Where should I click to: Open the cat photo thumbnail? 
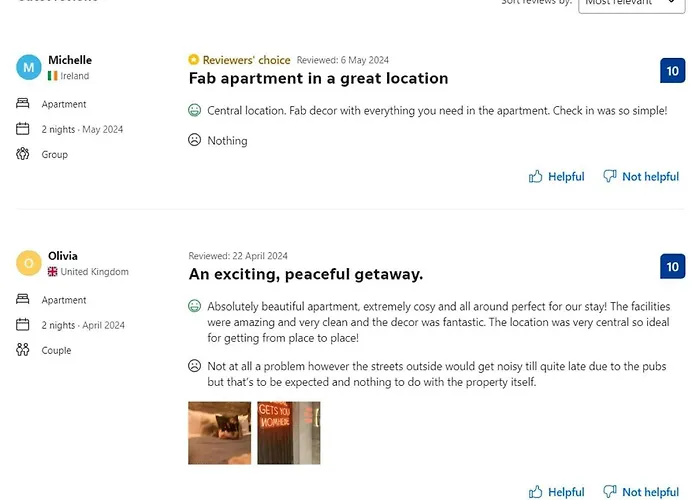[x=219, y=433]
